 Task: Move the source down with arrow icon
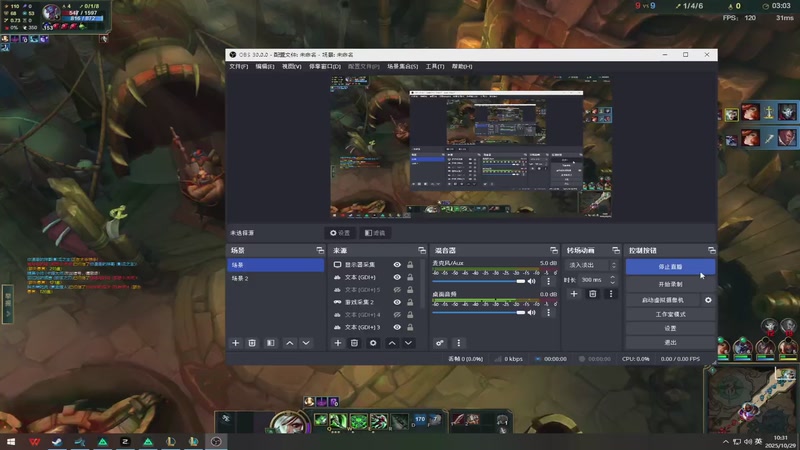(408, 343)
